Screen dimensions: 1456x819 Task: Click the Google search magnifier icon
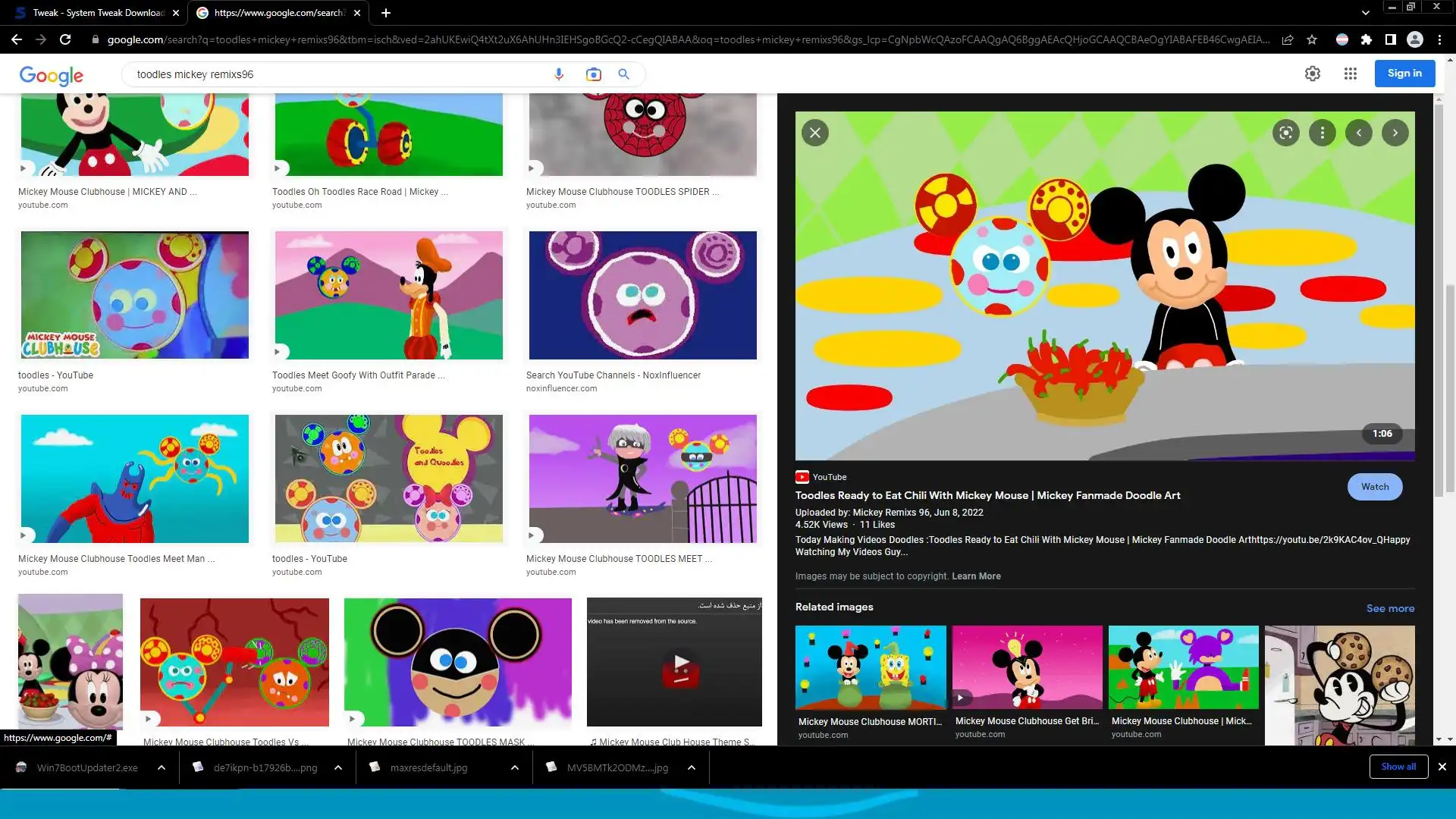(x=623, y=74)
